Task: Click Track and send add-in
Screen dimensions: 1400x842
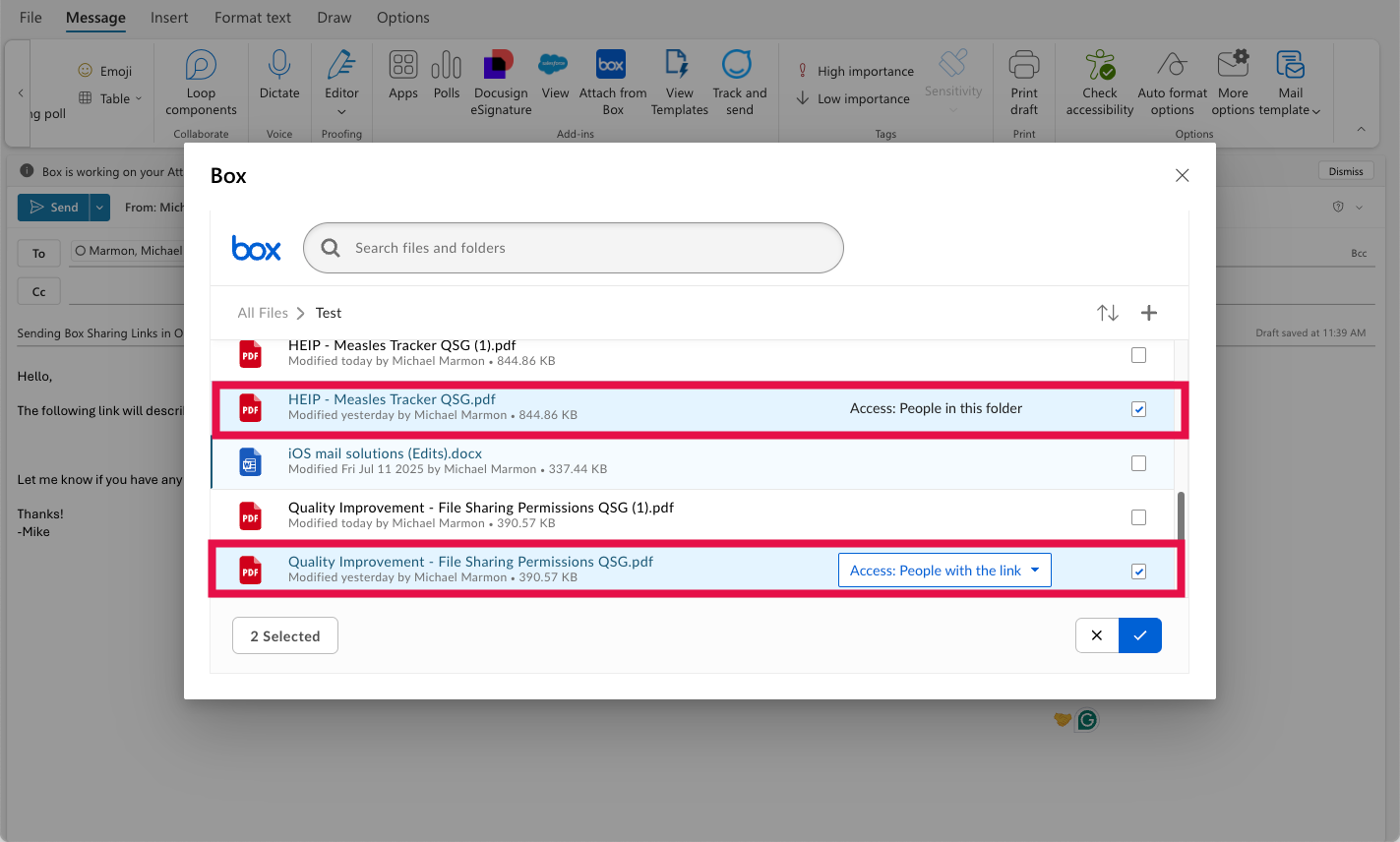Action: (x=739, y=84)
